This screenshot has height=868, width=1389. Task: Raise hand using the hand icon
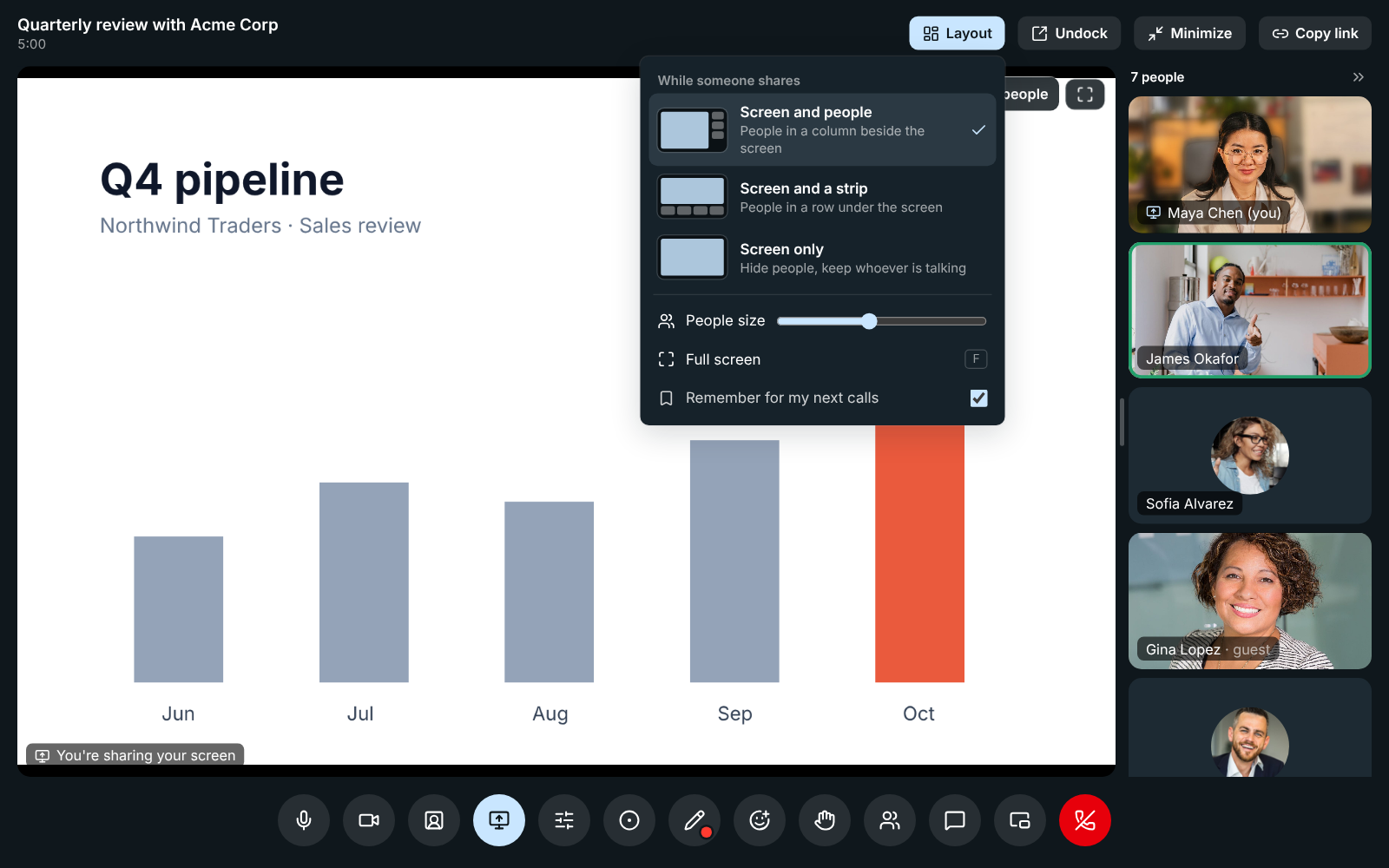825,820
